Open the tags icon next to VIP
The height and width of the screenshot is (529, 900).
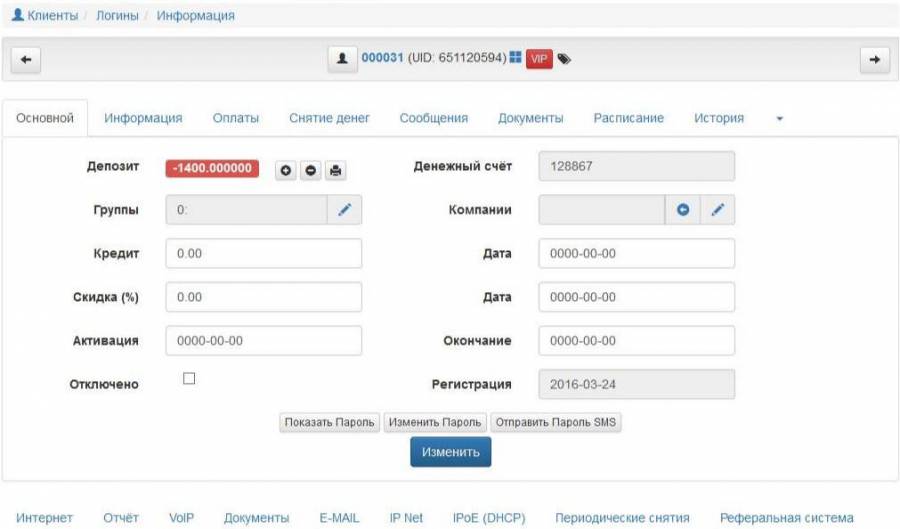point(564,59)
